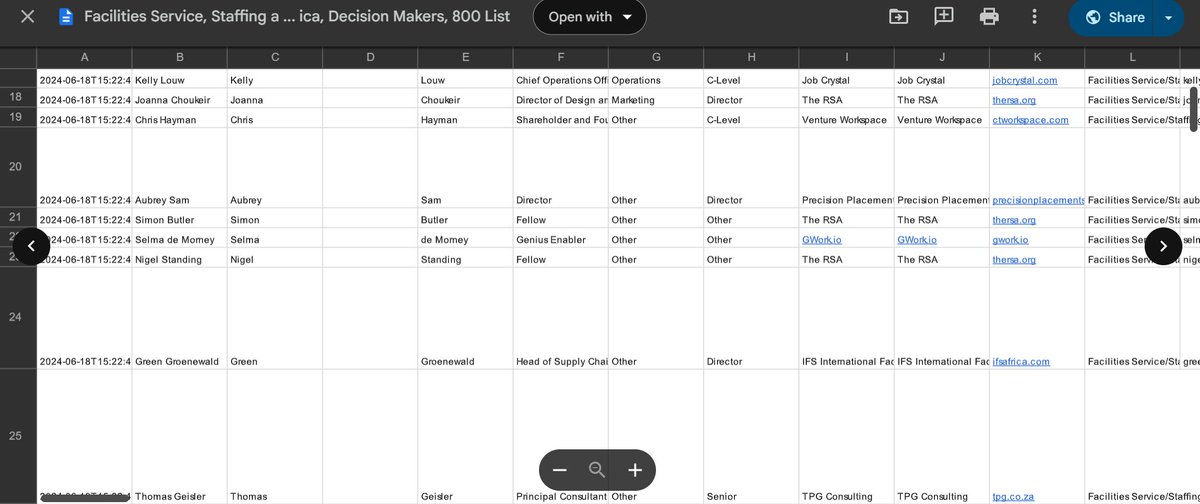Click the 'Venture Workspace' cell in column I
Image resolution: width=1200 pixels, height=504 pixels.
point(846,120)
